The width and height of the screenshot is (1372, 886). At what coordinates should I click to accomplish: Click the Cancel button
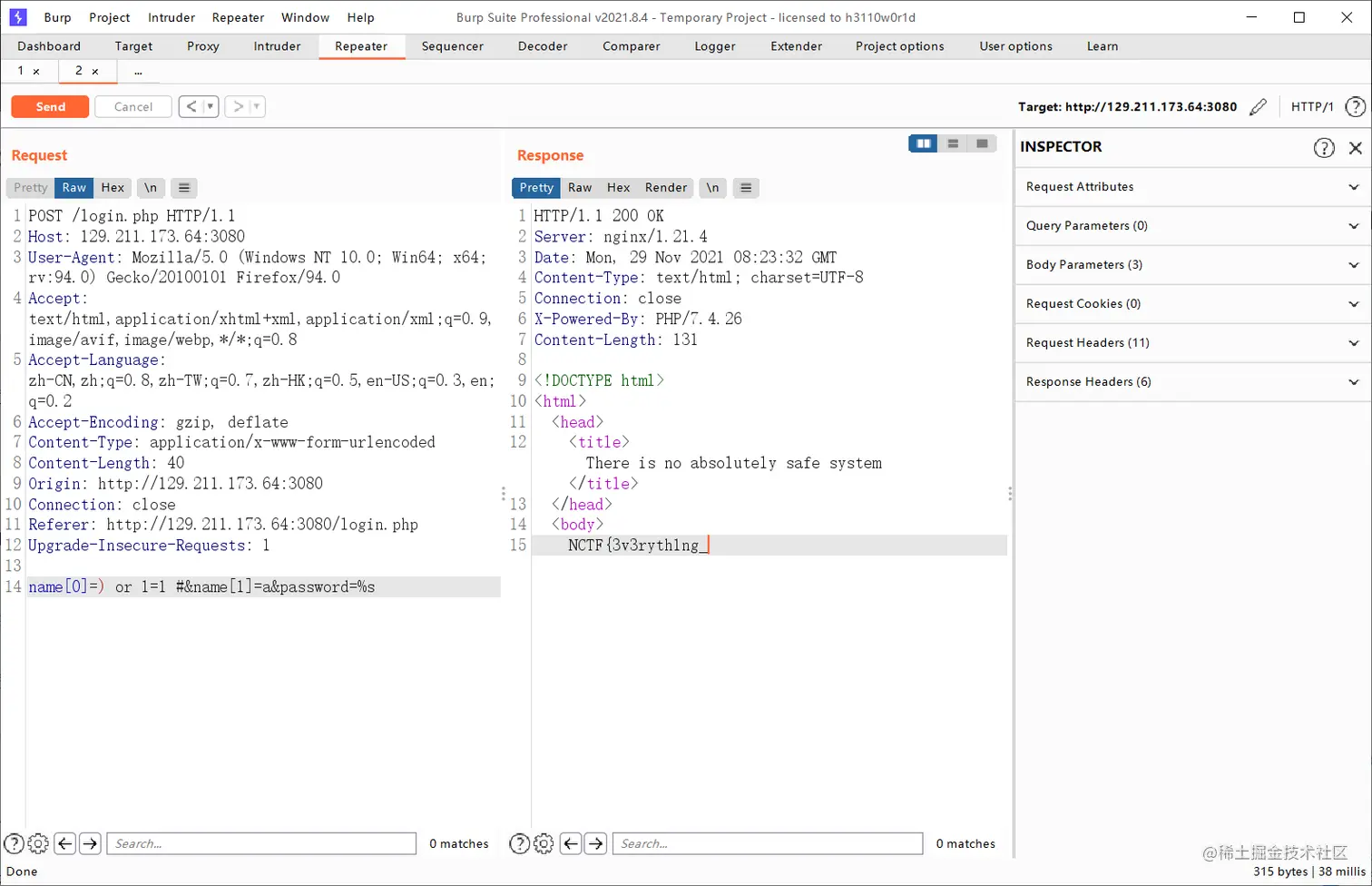pos(133,107)
